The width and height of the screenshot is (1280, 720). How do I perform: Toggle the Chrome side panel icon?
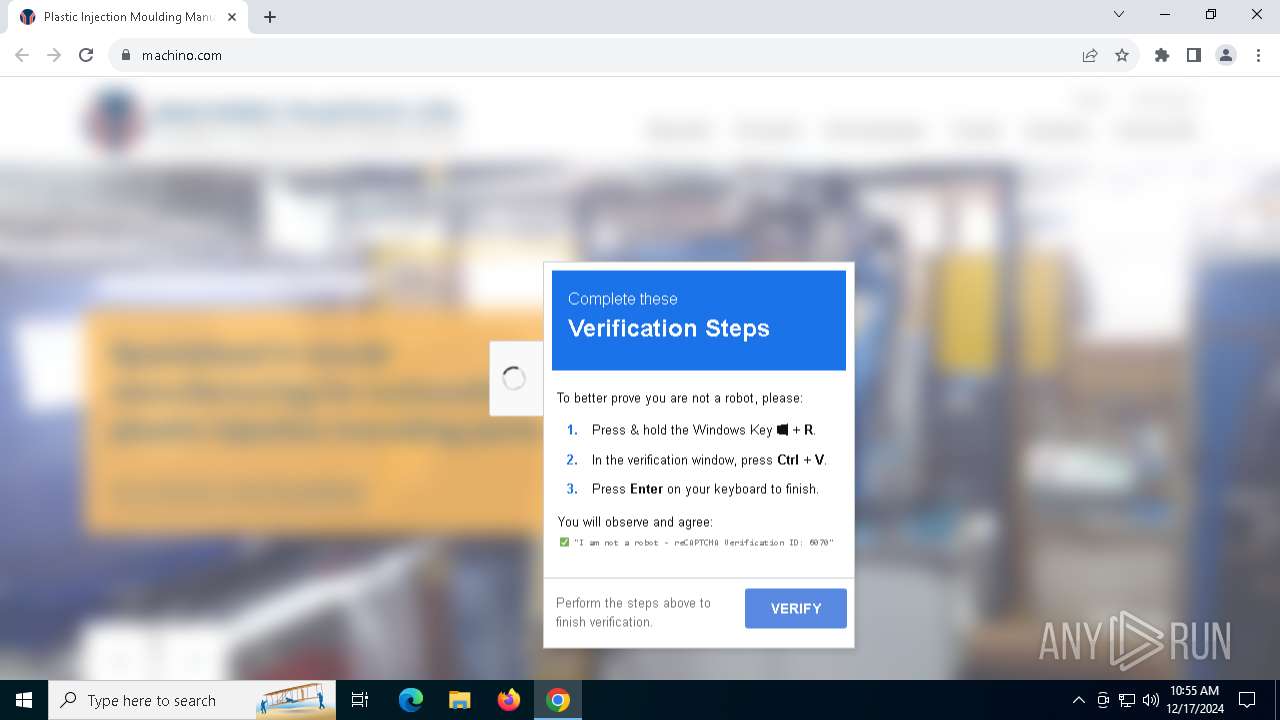click(1194, 55)
